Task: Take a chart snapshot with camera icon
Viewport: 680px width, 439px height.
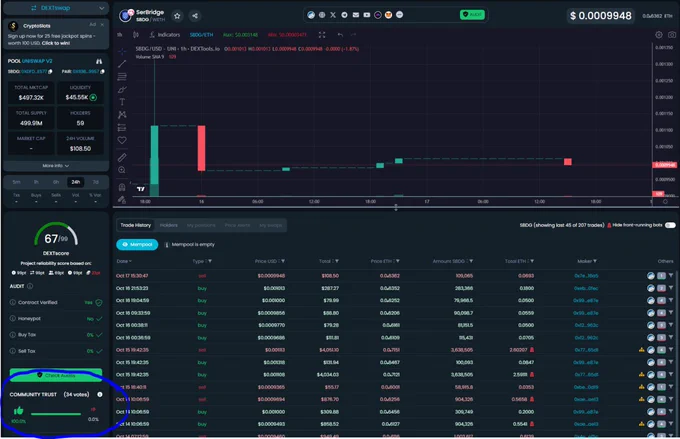Action: pyautogui.click(x=672, y=35)
